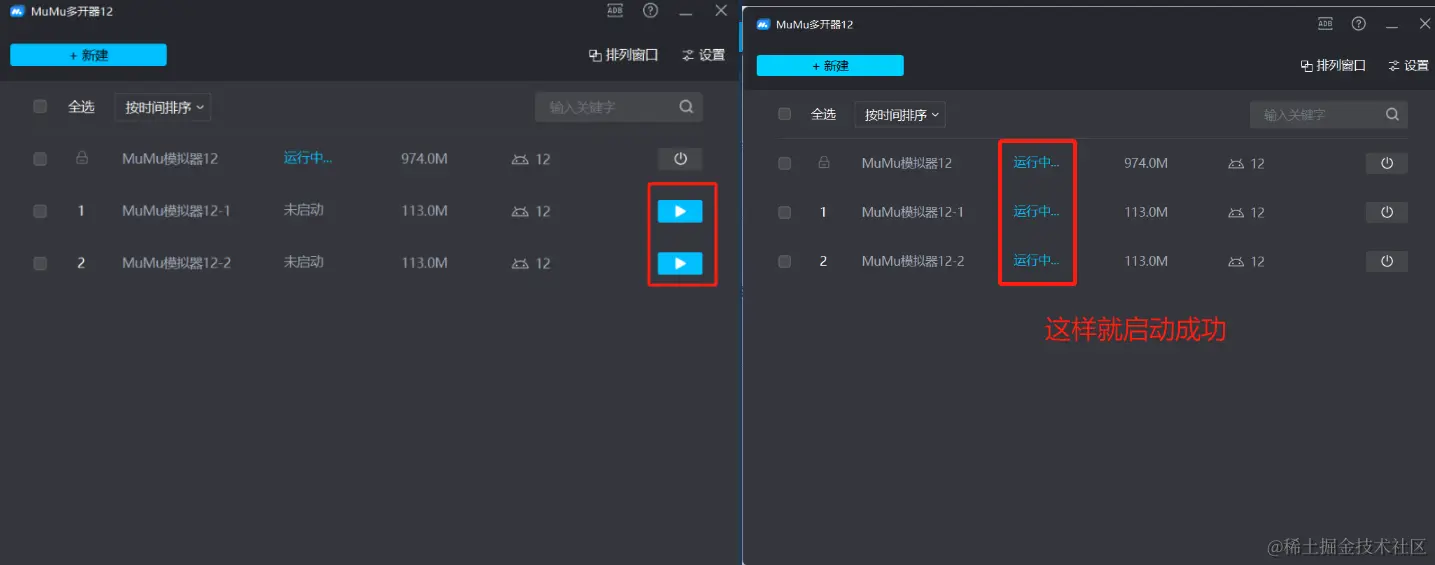
Task: Click lock icon of MuMu模拟器12, right window
Action: [x=824, y=162]
